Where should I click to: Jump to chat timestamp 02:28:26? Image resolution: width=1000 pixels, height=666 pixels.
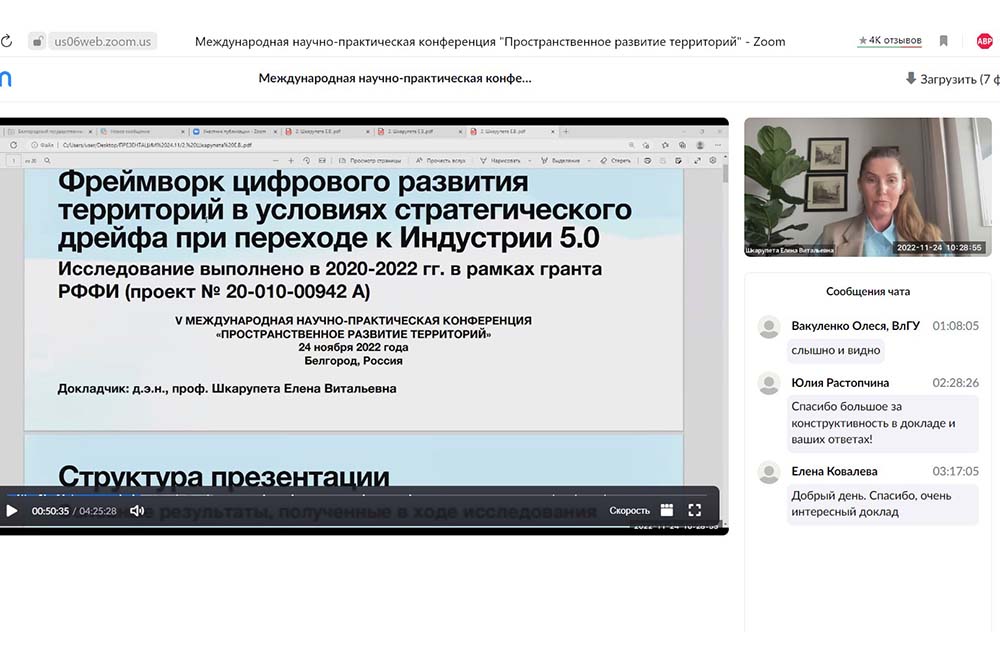click(955, 383)
